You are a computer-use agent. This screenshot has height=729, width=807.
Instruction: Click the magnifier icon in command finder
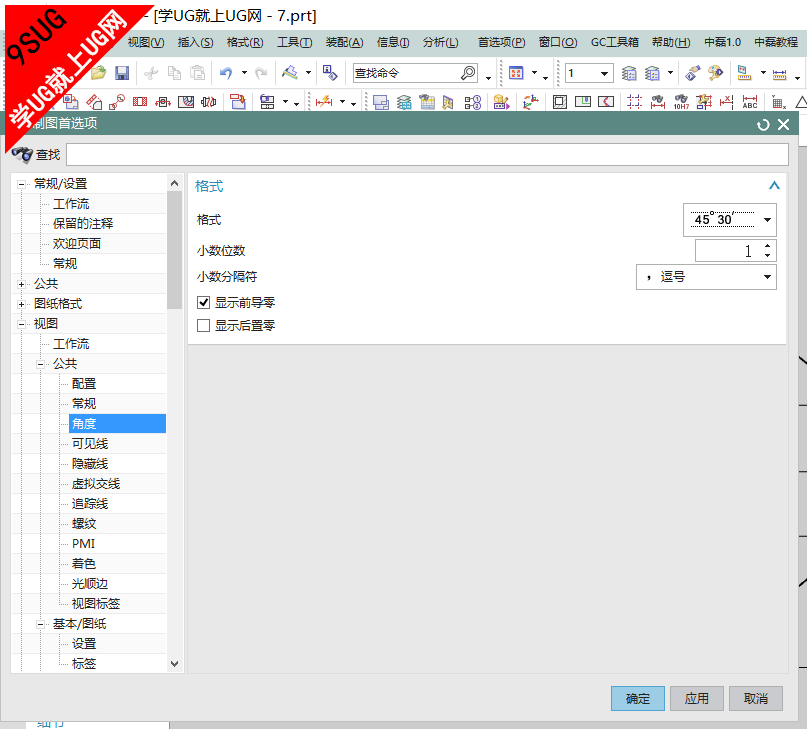(x=468, y=73)
